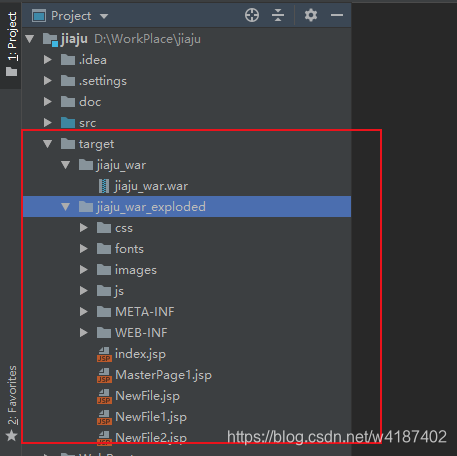457x456 pixels.
Task: Select the doc tree item label
Action: coord(90,102)
